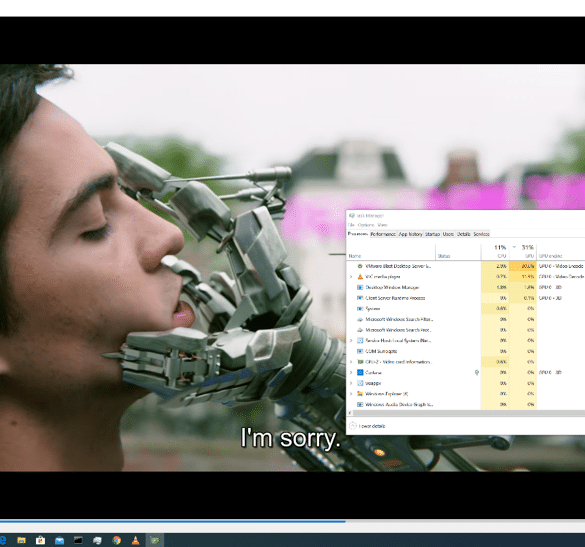Image resolution: width=585 pixels, height=547 pixels.
Task: Seek in the VLC playback progress bar
Action: click(x=292, y=521)
